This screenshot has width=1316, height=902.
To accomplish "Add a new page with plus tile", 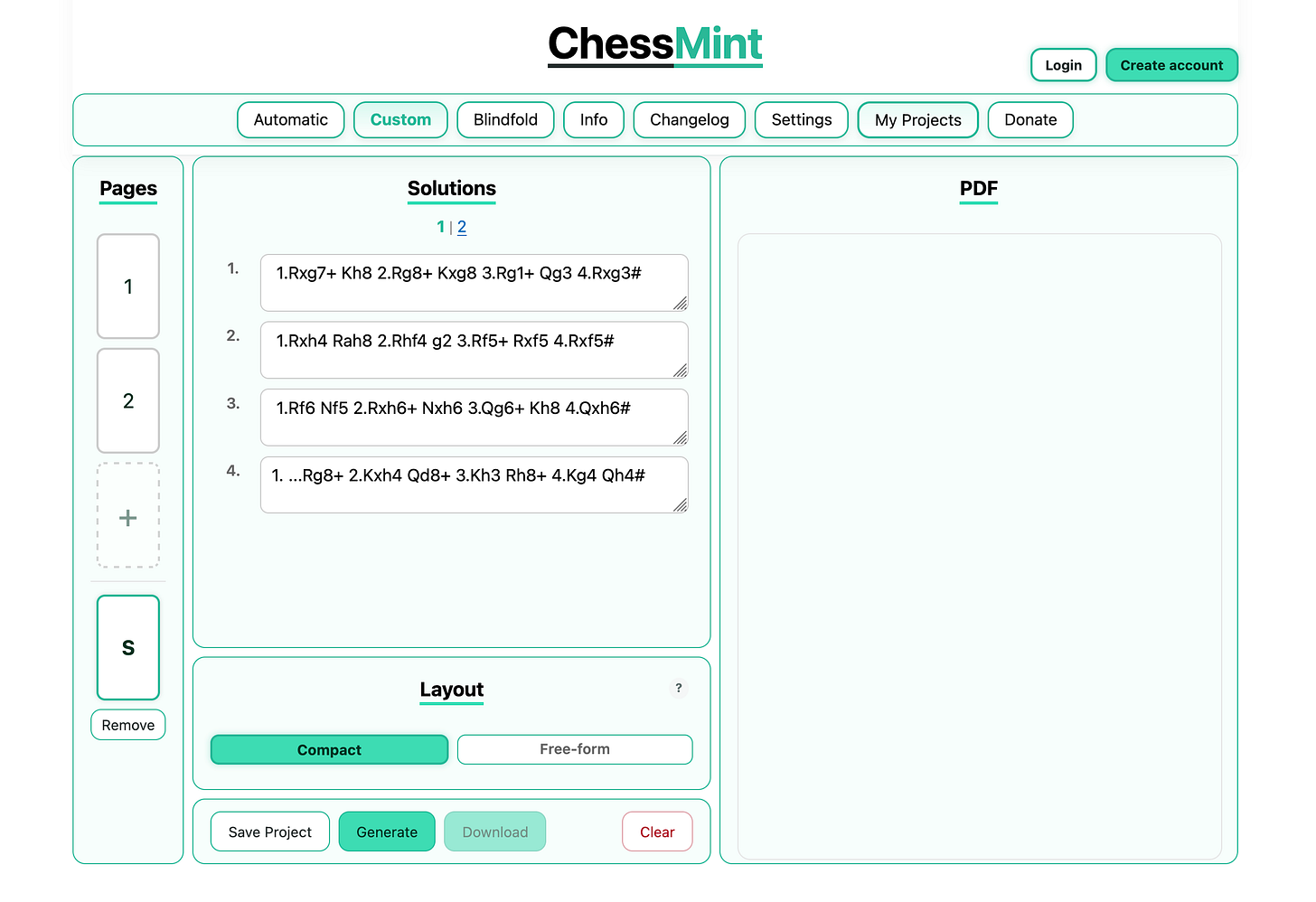I will (128, 515).
